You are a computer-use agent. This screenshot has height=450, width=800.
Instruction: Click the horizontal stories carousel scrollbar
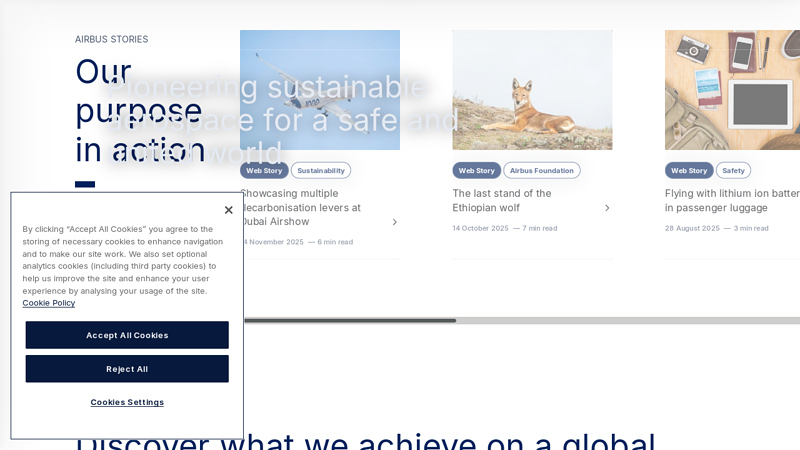point(522,320)
